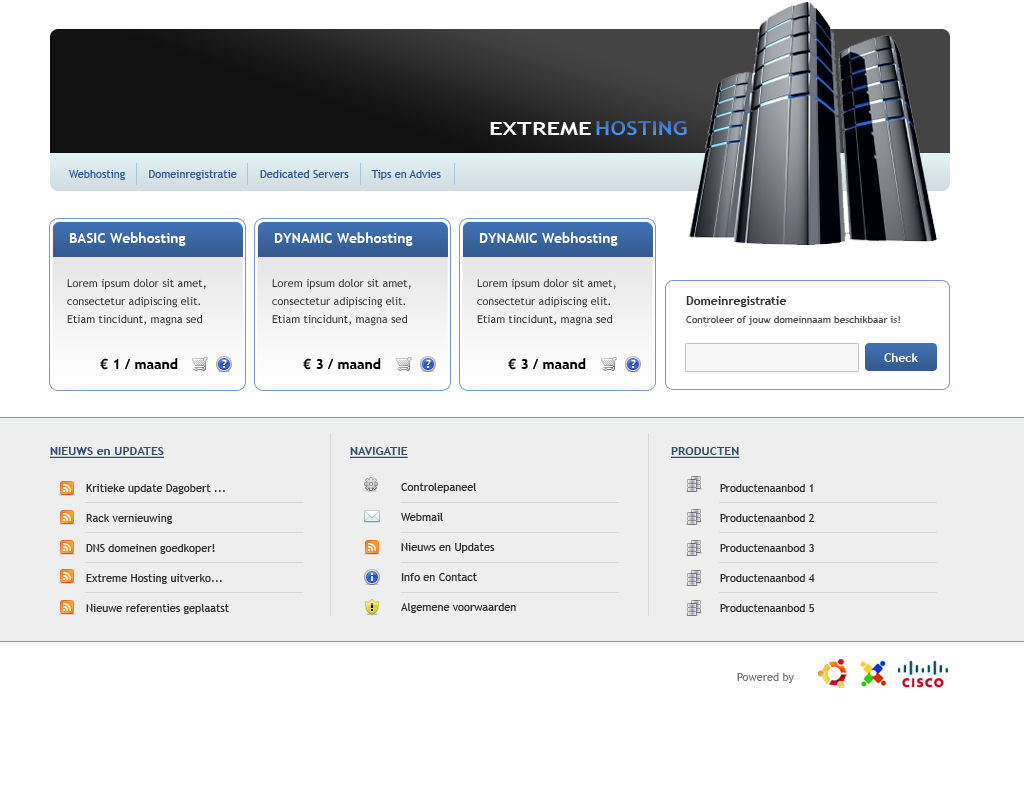Viewport: 1024px width, 800px height.
Task: Click the help icon in BASIC Webhosting card
Action: tap(224, 364)
